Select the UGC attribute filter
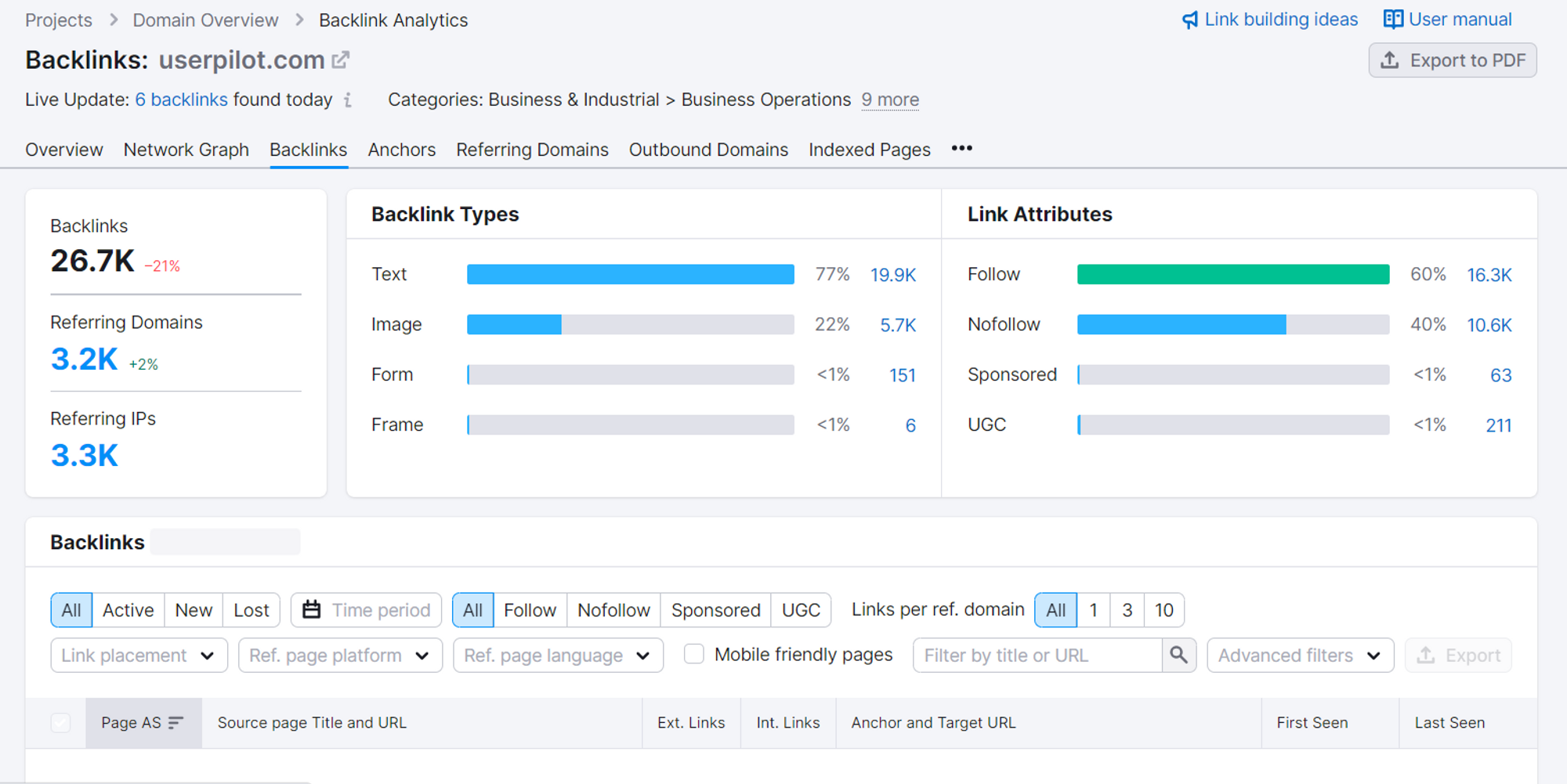The height and width of the screenshot is (784, 1567). point(801,610)
